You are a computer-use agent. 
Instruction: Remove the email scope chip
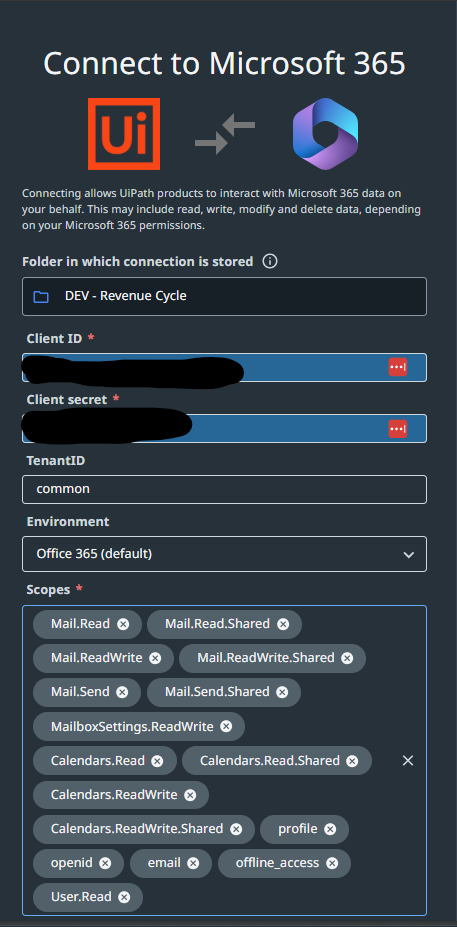click(193, 863)
